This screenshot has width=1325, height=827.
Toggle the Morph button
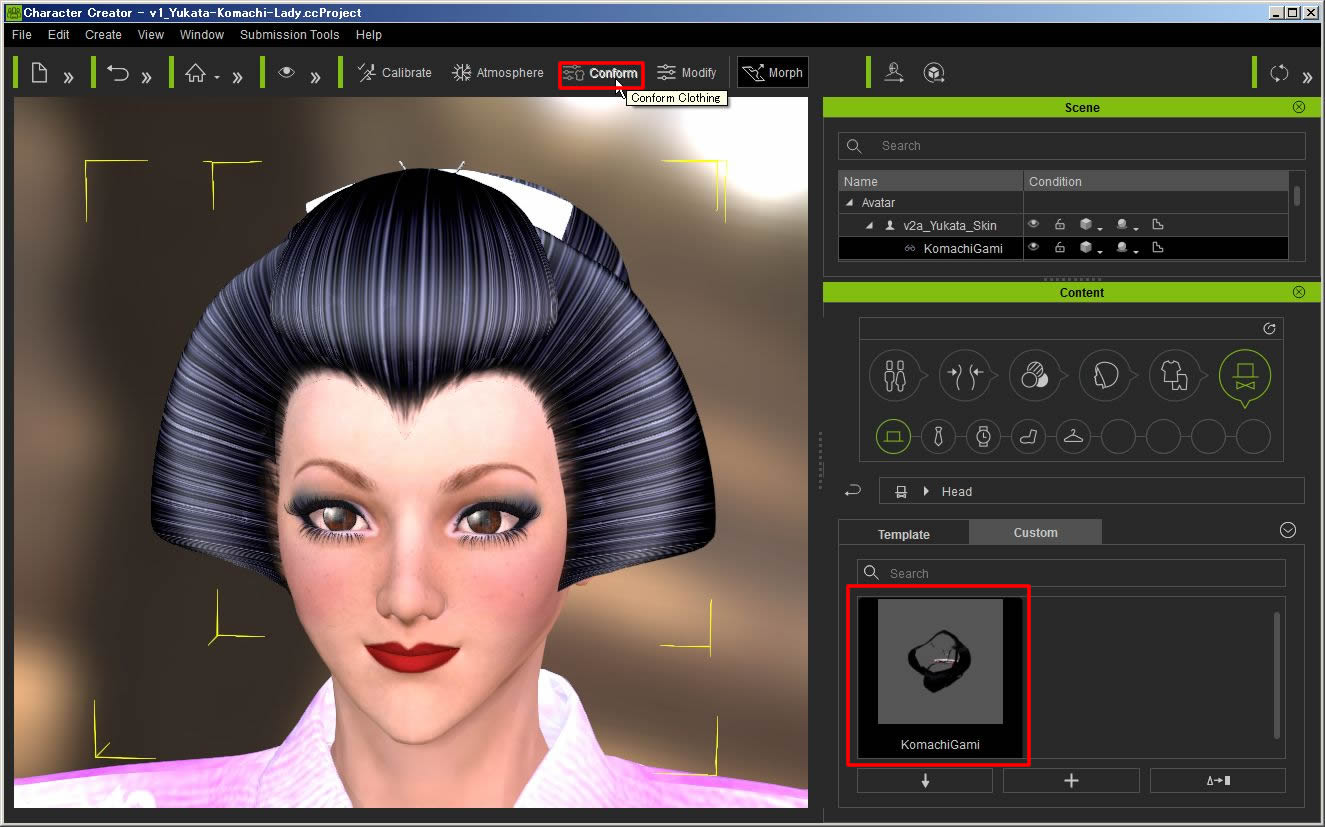click(x=772, y=73)
